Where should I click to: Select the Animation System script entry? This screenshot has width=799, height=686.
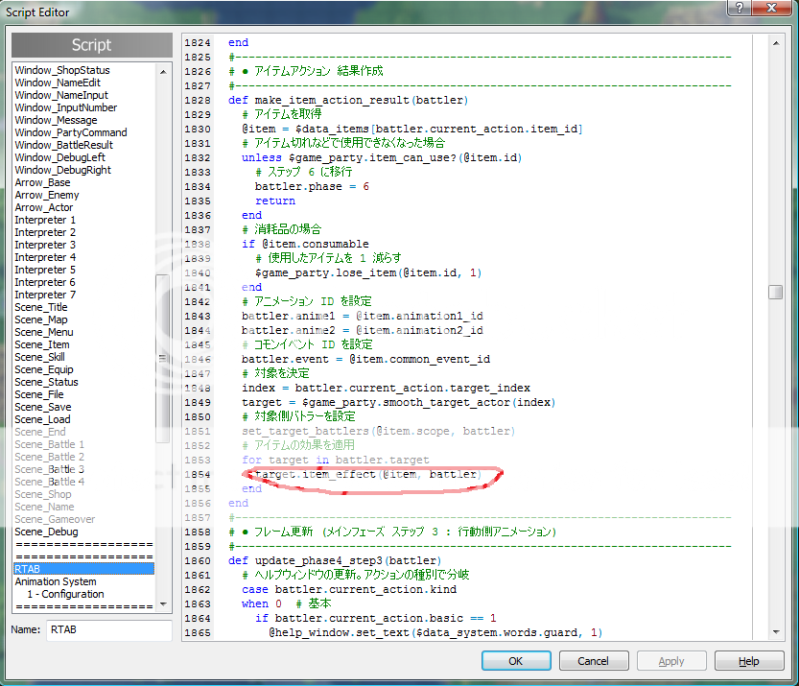pyautogui.click(x=55, y=581)
